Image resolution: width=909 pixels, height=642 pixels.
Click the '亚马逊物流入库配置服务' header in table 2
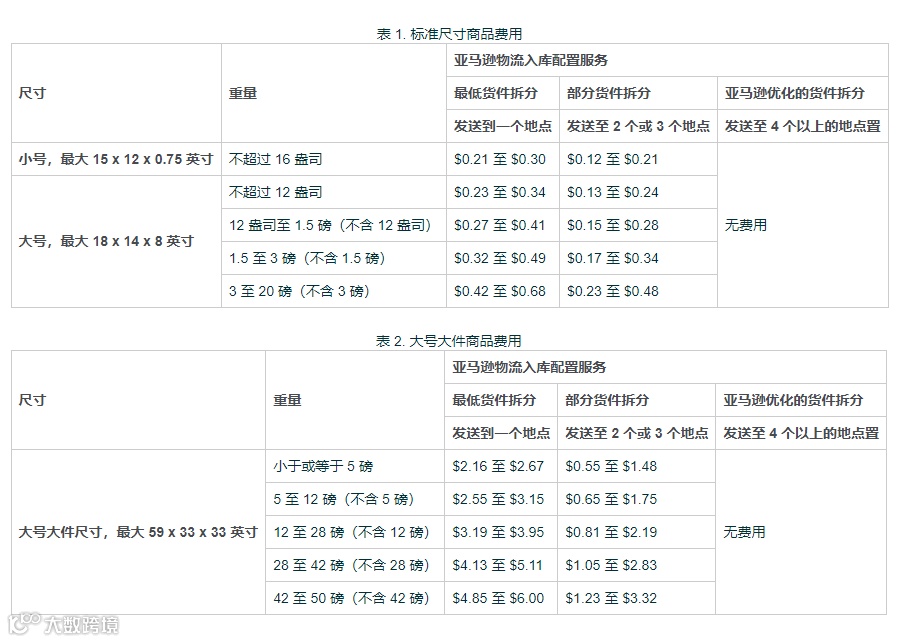coord(529,367)
